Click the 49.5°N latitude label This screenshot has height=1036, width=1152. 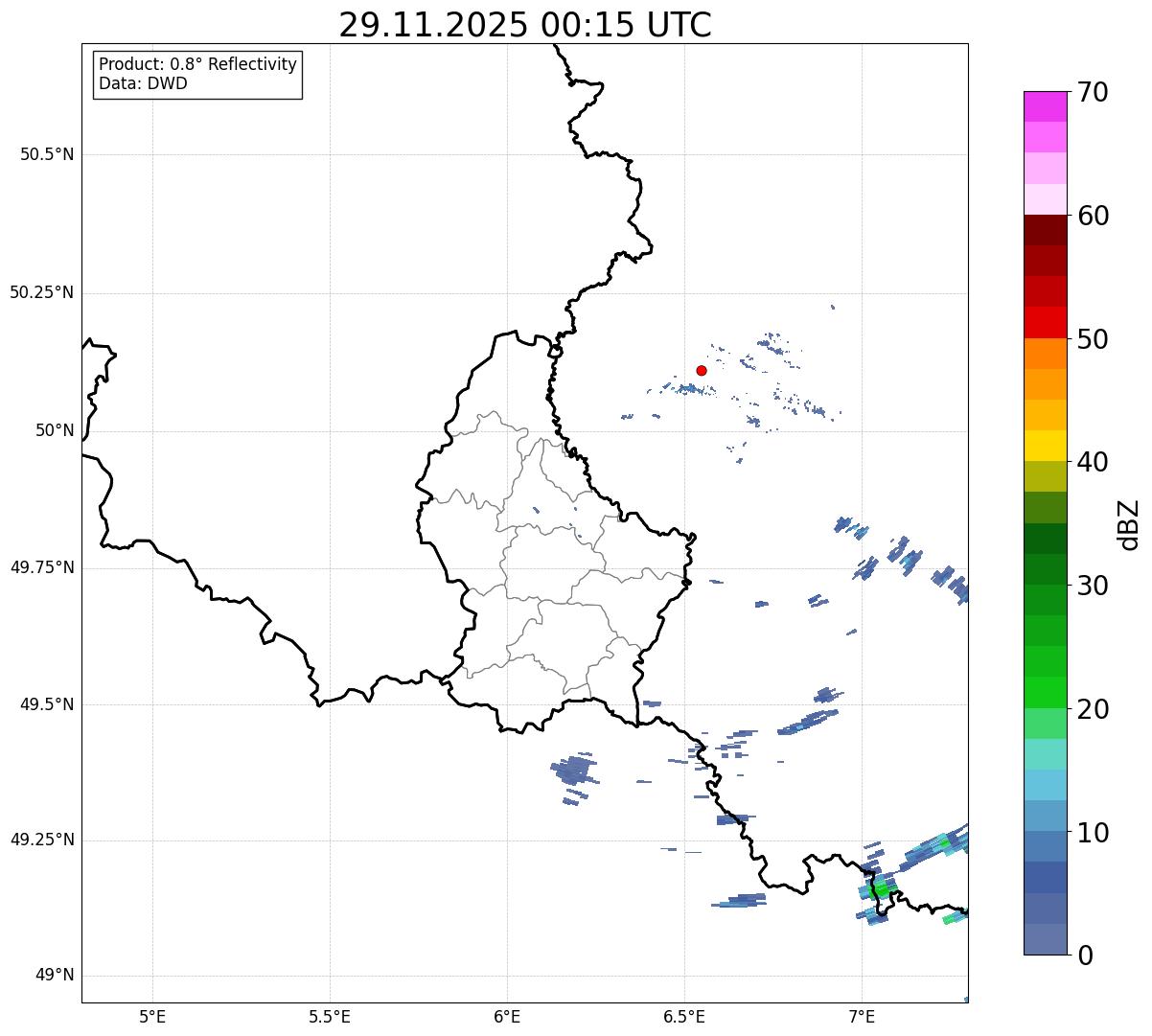[x=47, y=704]
